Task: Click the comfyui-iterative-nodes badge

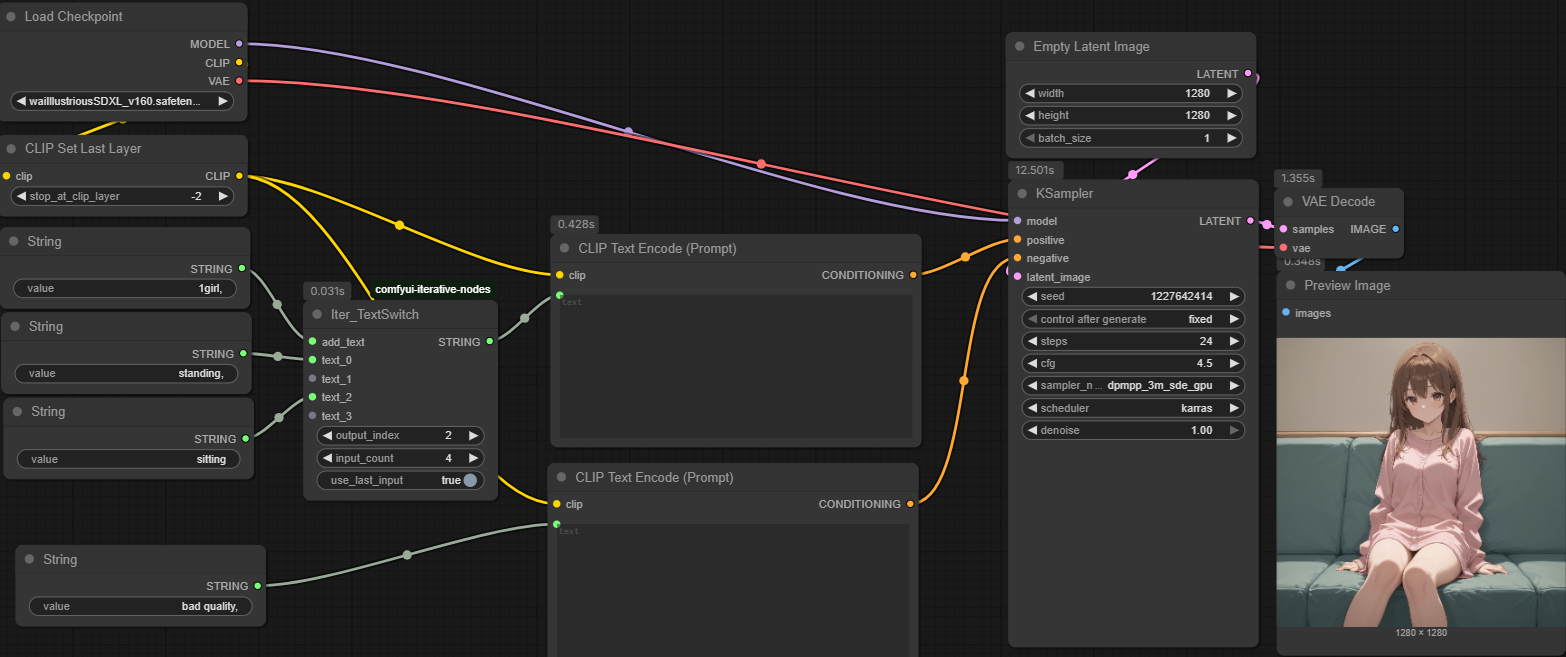Action: (x=433, y=289)
